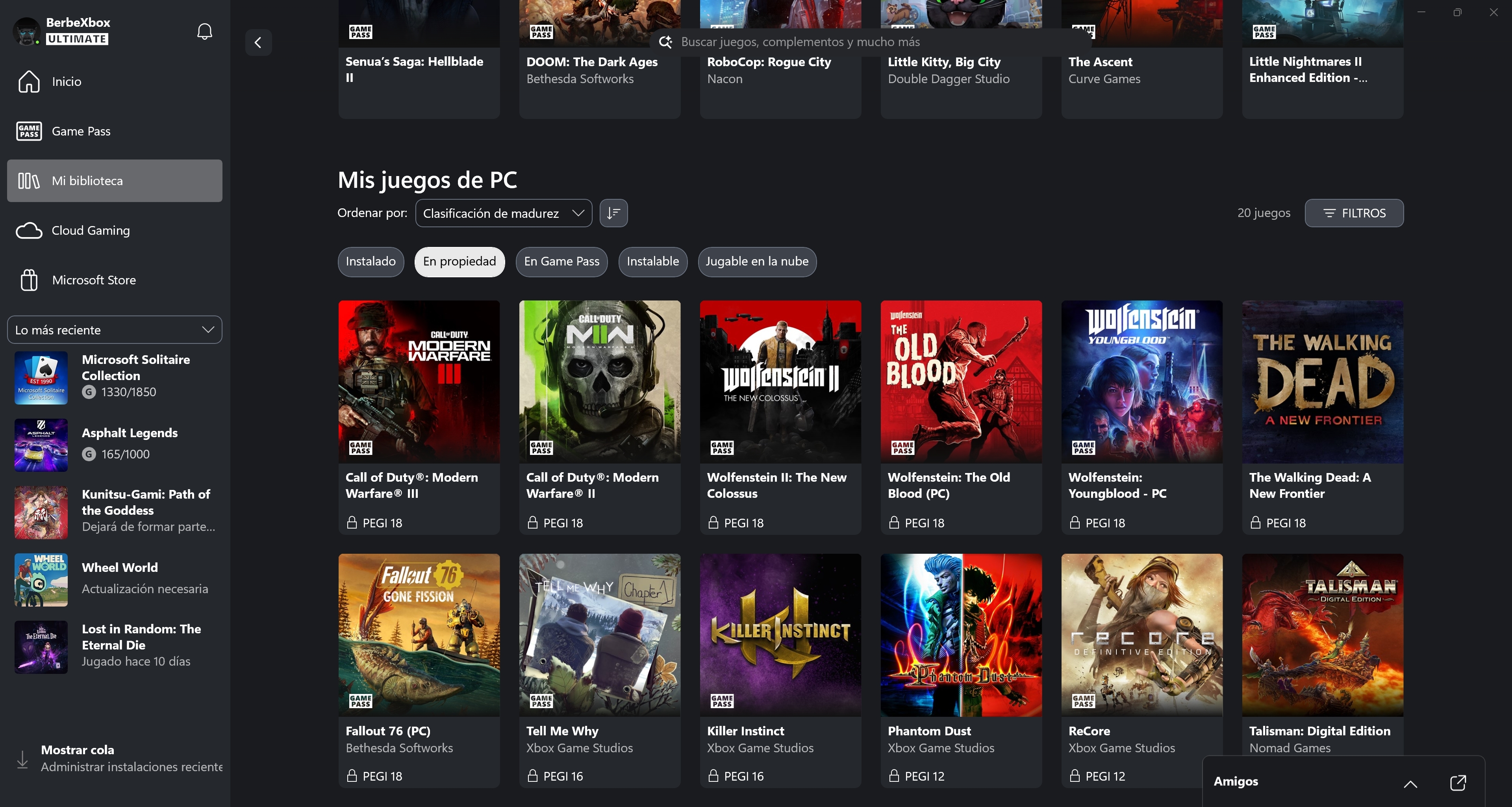Click the Game Pass badge on Killer Instinct
The width and height of the screenshot is (1512, 807).
722,701
